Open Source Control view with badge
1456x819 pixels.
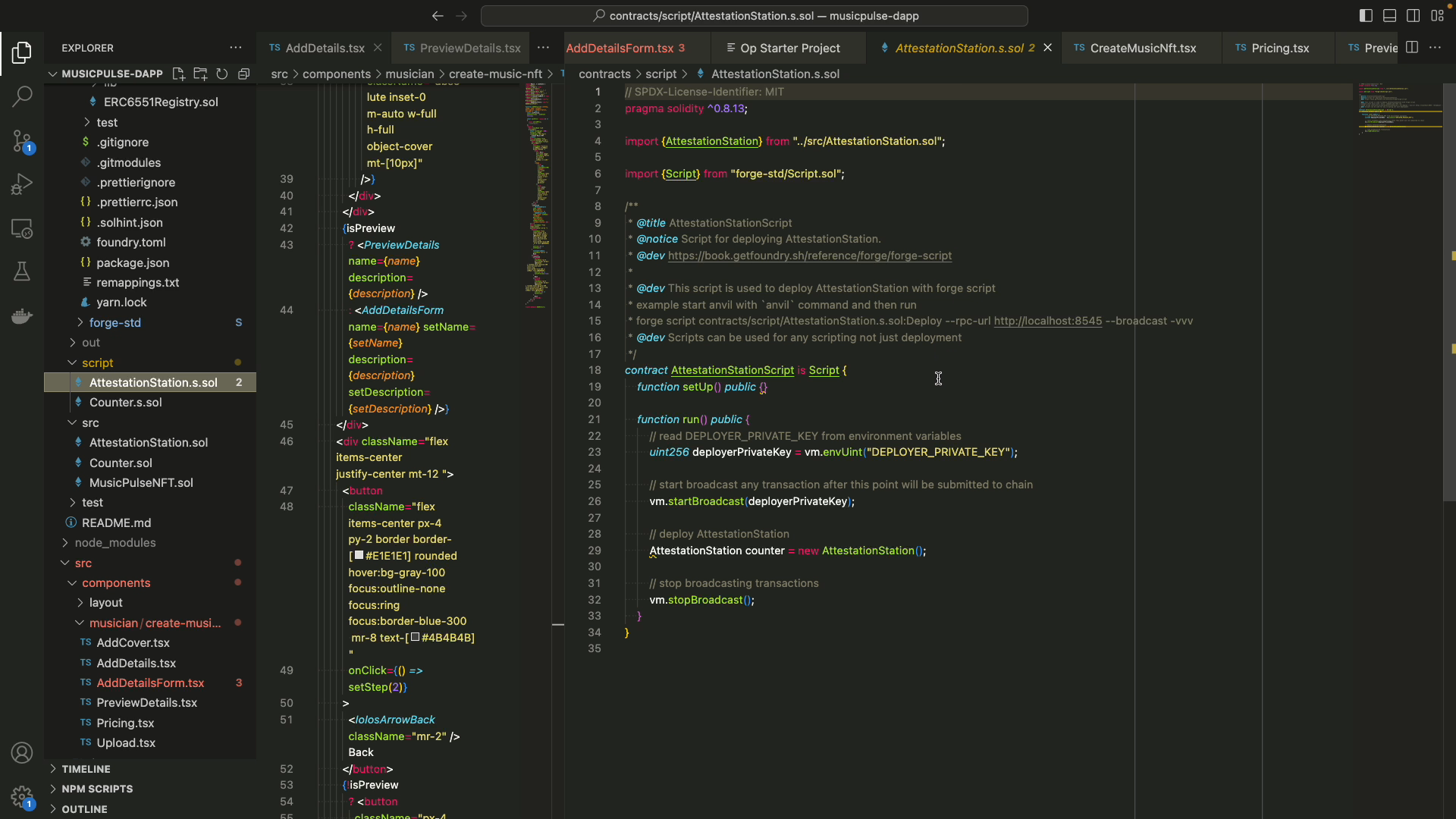pos(22,140)
